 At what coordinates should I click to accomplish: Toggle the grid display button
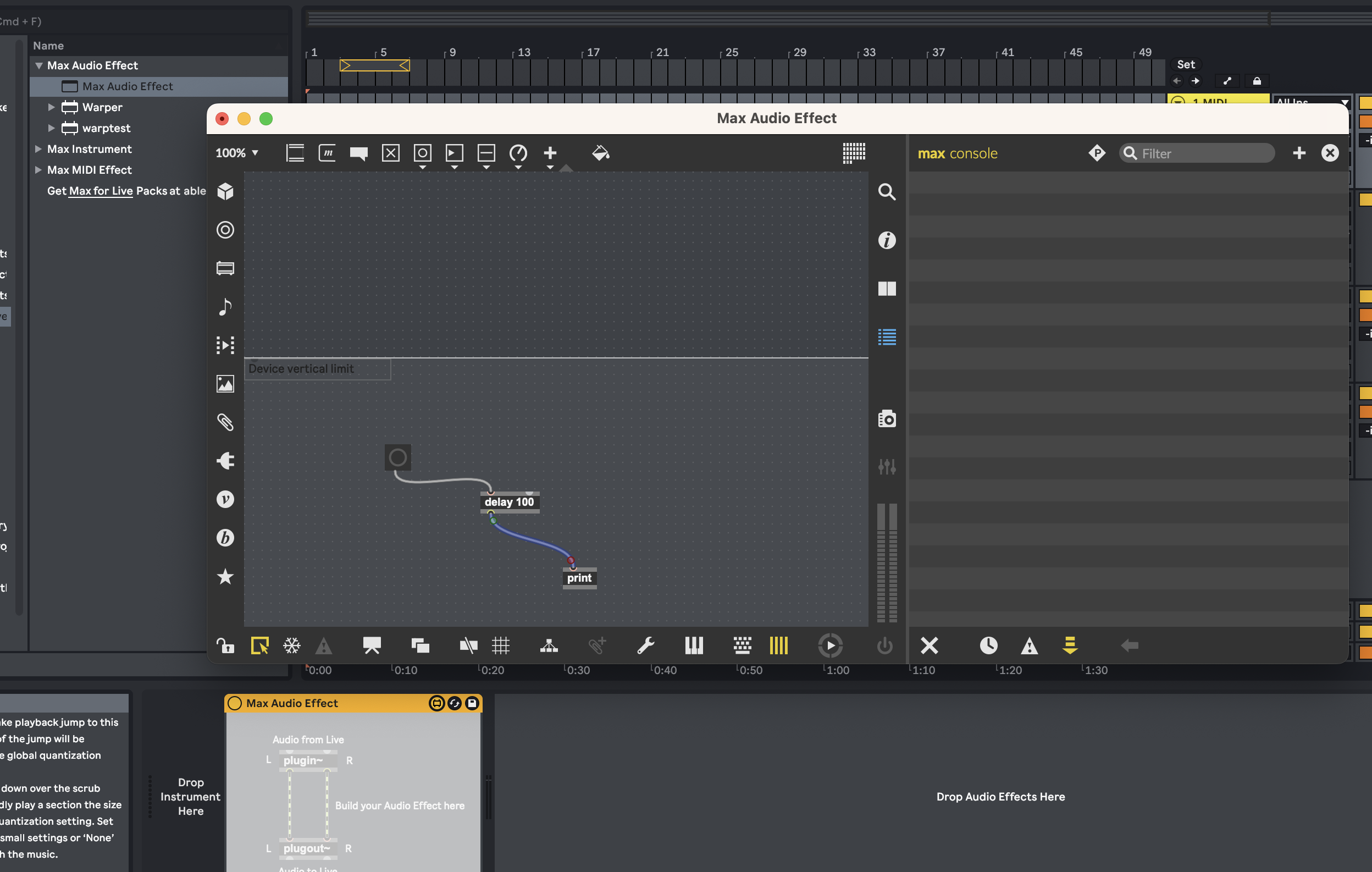500,645
